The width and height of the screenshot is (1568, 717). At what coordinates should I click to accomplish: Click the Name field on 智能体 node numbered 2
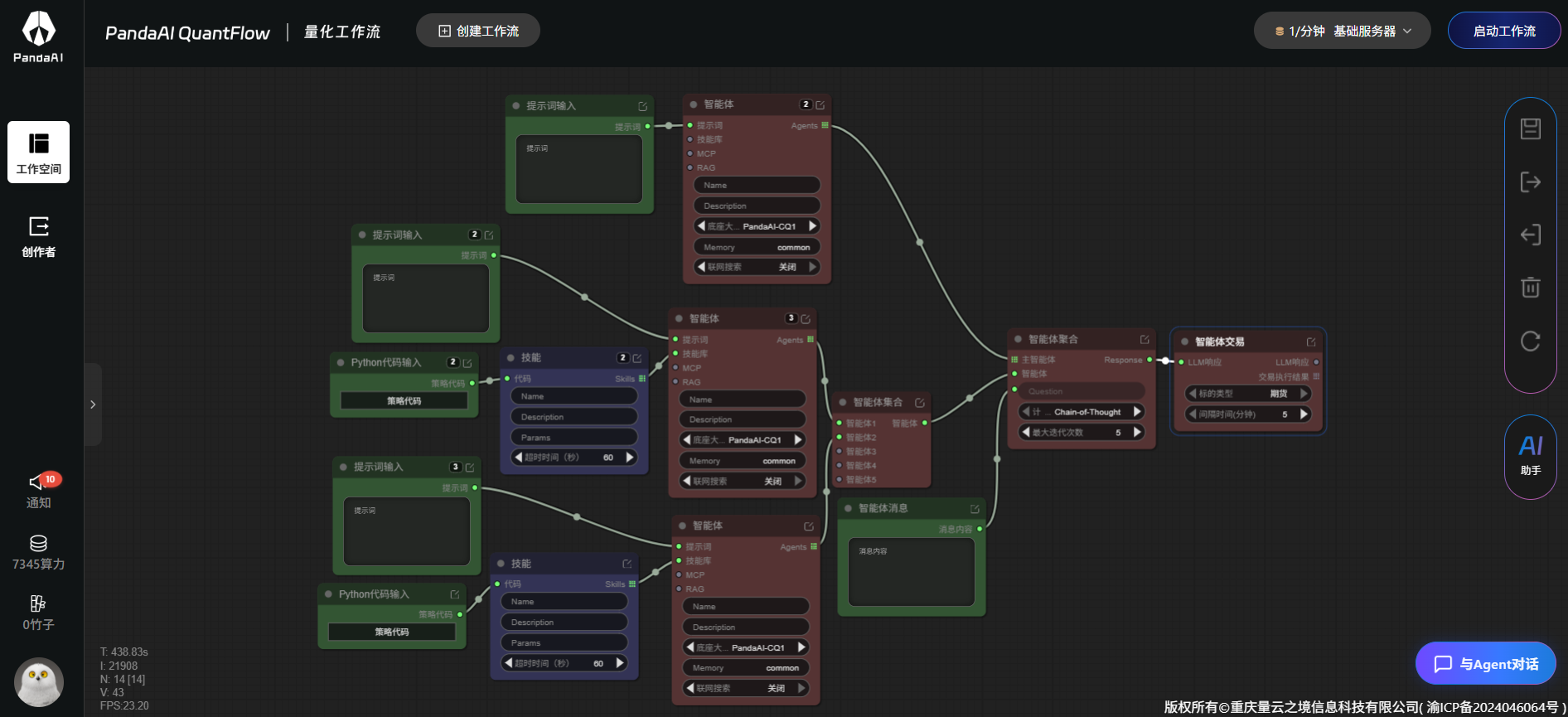[757, 186]
